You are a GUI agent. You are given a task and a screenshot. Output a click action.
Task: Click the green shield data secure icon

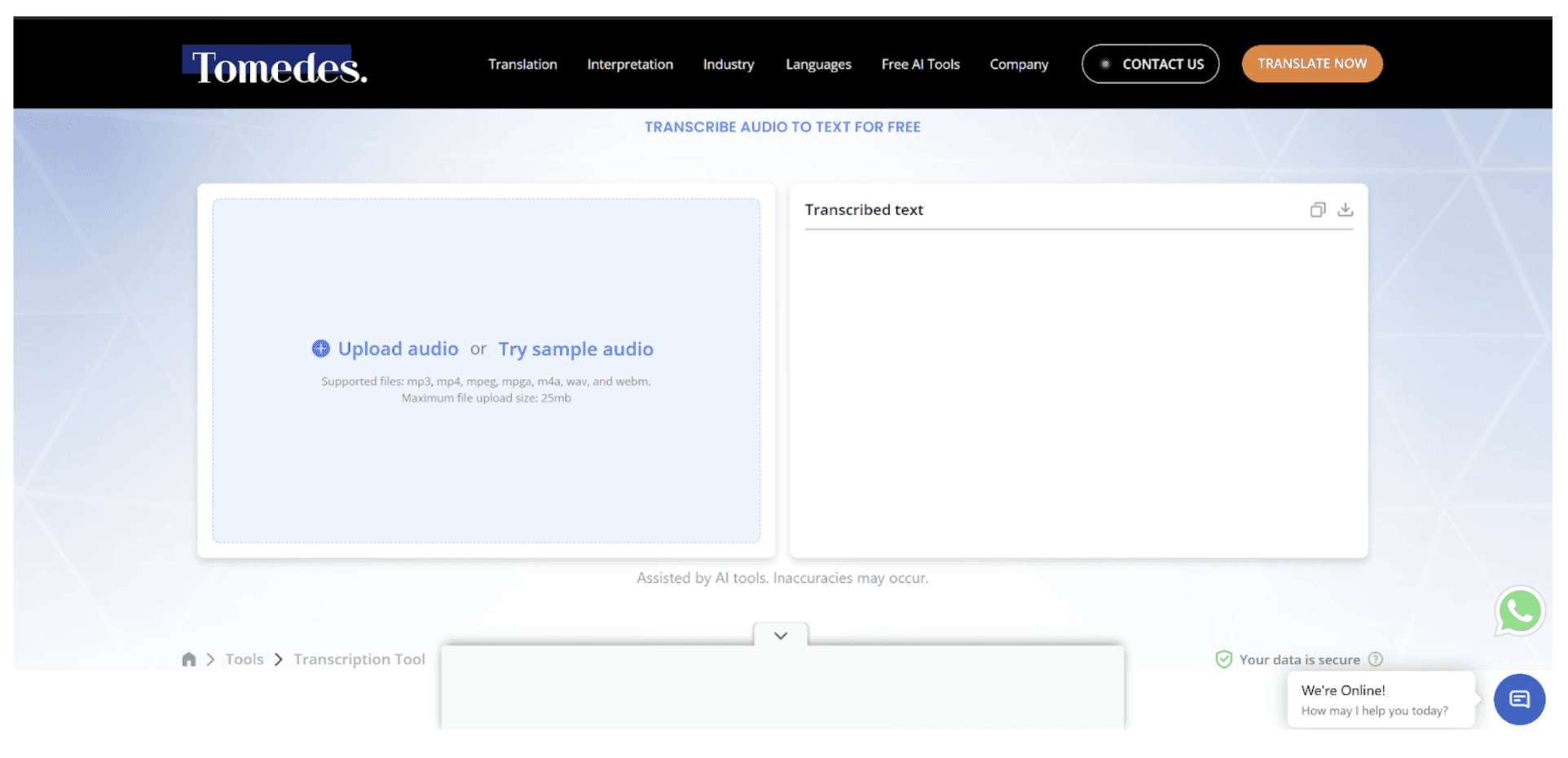(1224, 659)
